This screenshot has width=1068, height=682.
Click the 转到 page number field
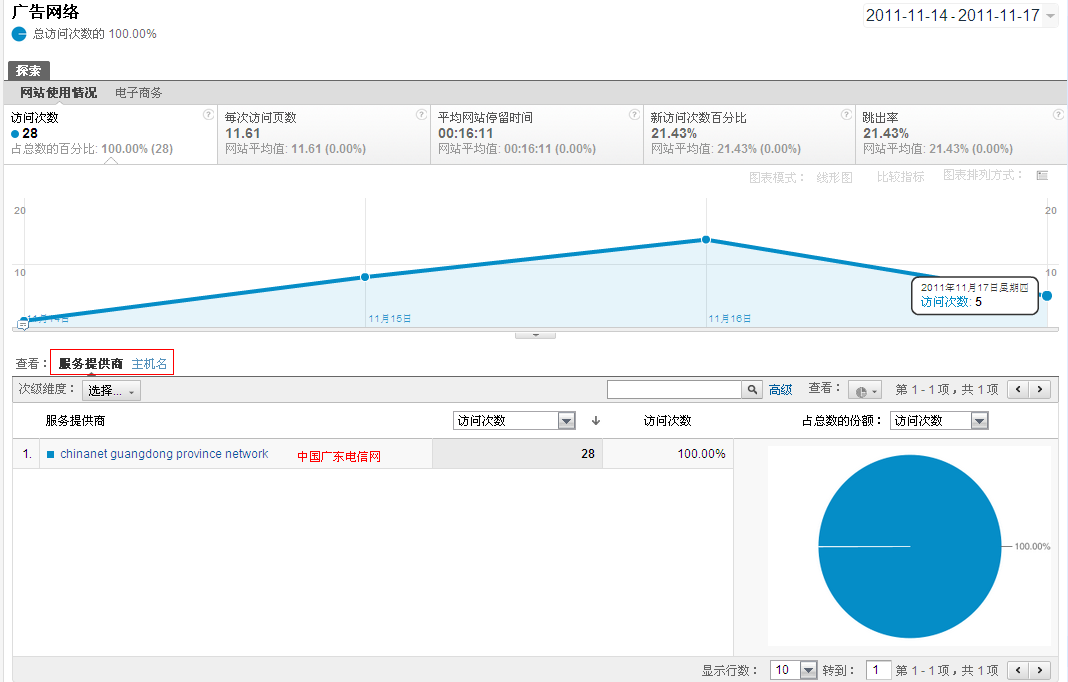coord(879,670)
